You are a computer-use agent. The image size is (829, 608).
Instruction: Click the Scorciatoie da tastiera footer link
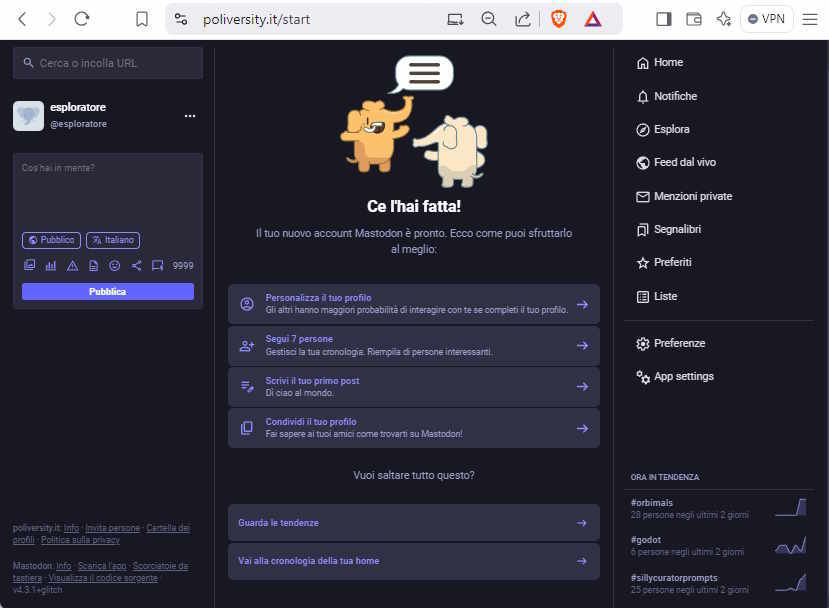point(160,566)
